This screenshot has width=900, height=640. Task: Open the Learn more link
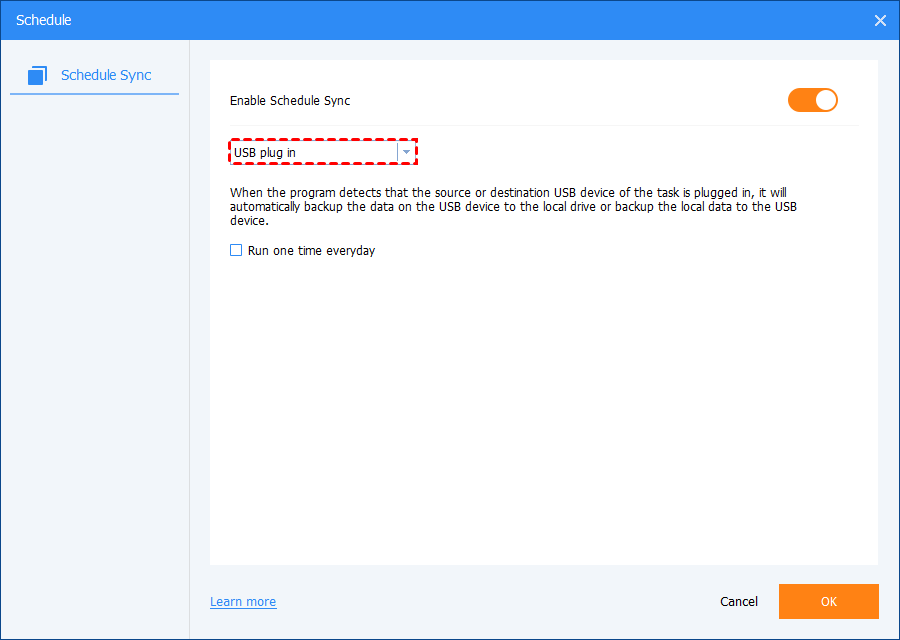[243, 601]
